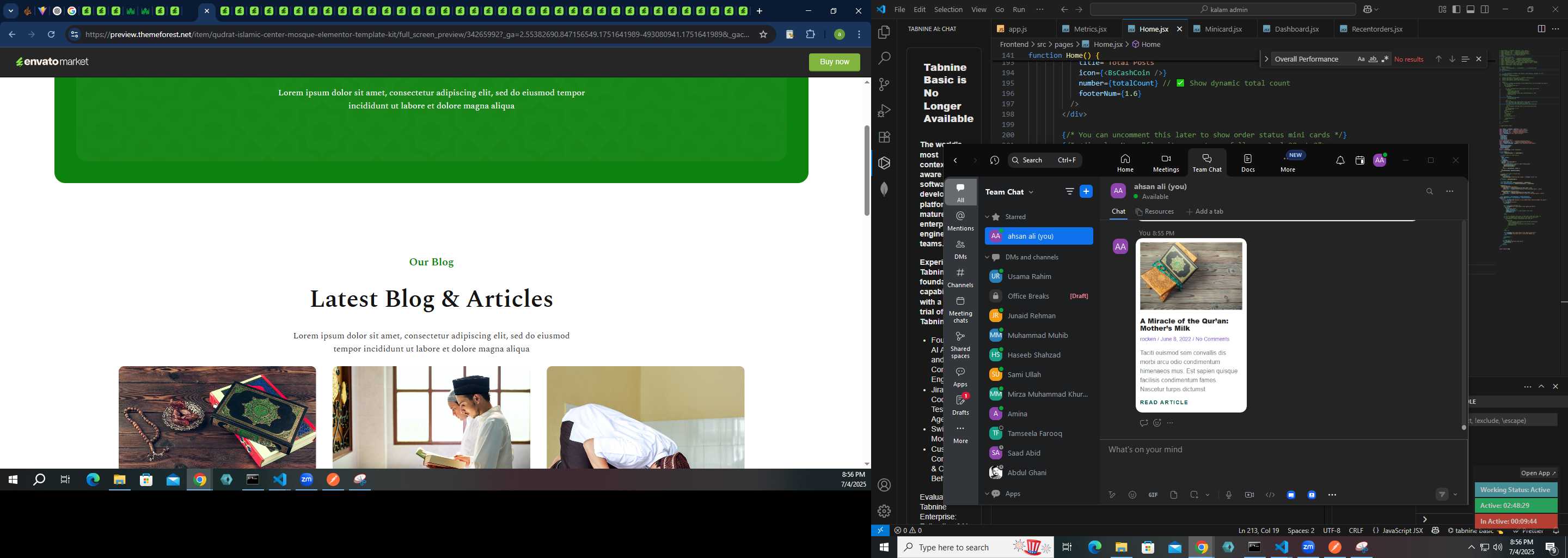Open Copilot dropdown in VS Code title bar
Image resolution: width=1568 pixels, height=558 pixels.
click(x=1377, y=10)
